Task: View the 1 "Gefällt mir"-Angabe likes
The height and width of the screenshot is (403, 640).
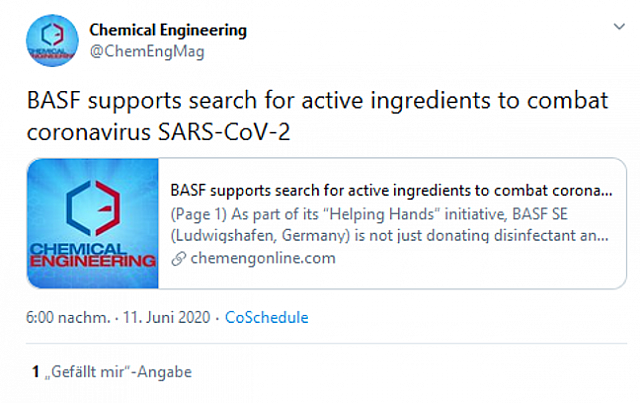Action: [x=112, y=372]
